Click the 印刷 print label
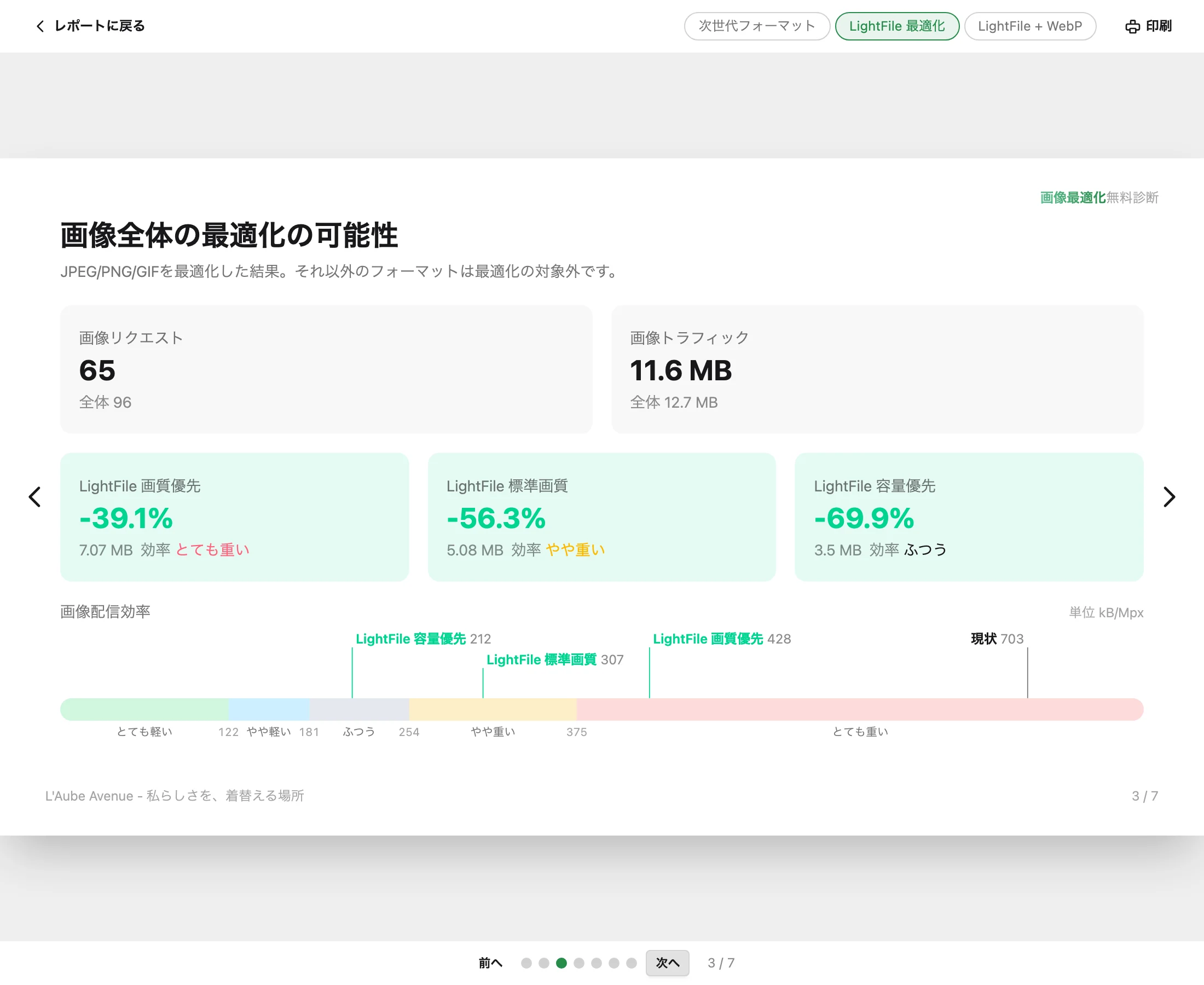The image size is (1204, 985). [x=1159, y=26]
